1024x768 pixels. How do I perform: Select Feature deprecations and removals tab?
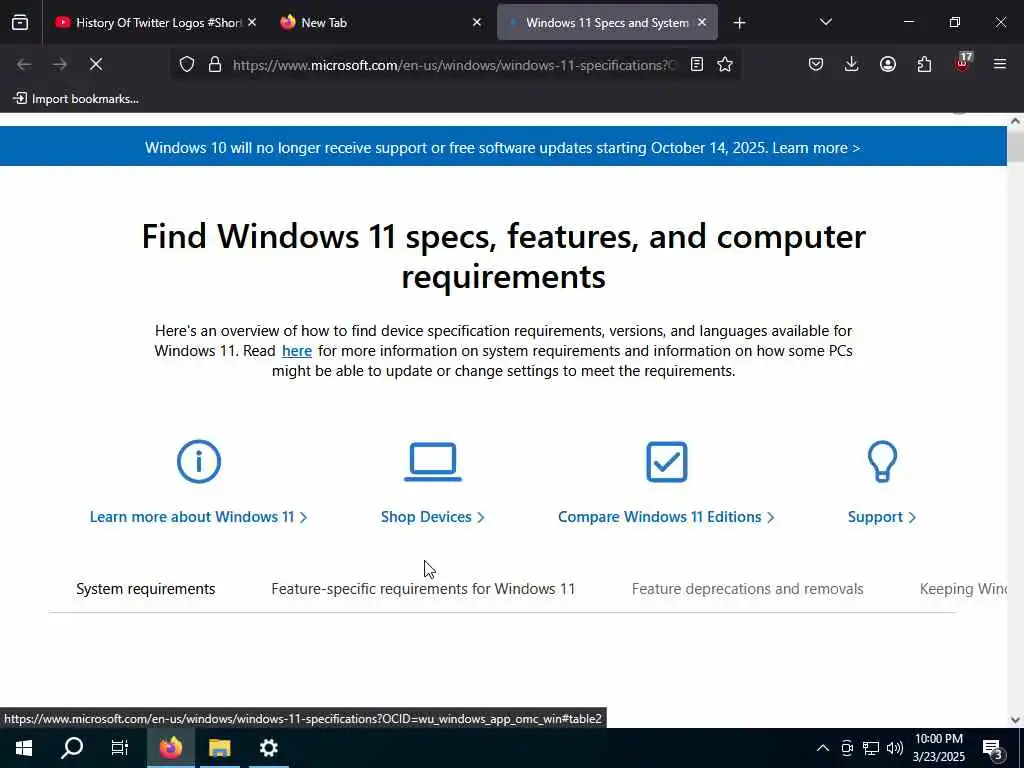pos(747,589)
